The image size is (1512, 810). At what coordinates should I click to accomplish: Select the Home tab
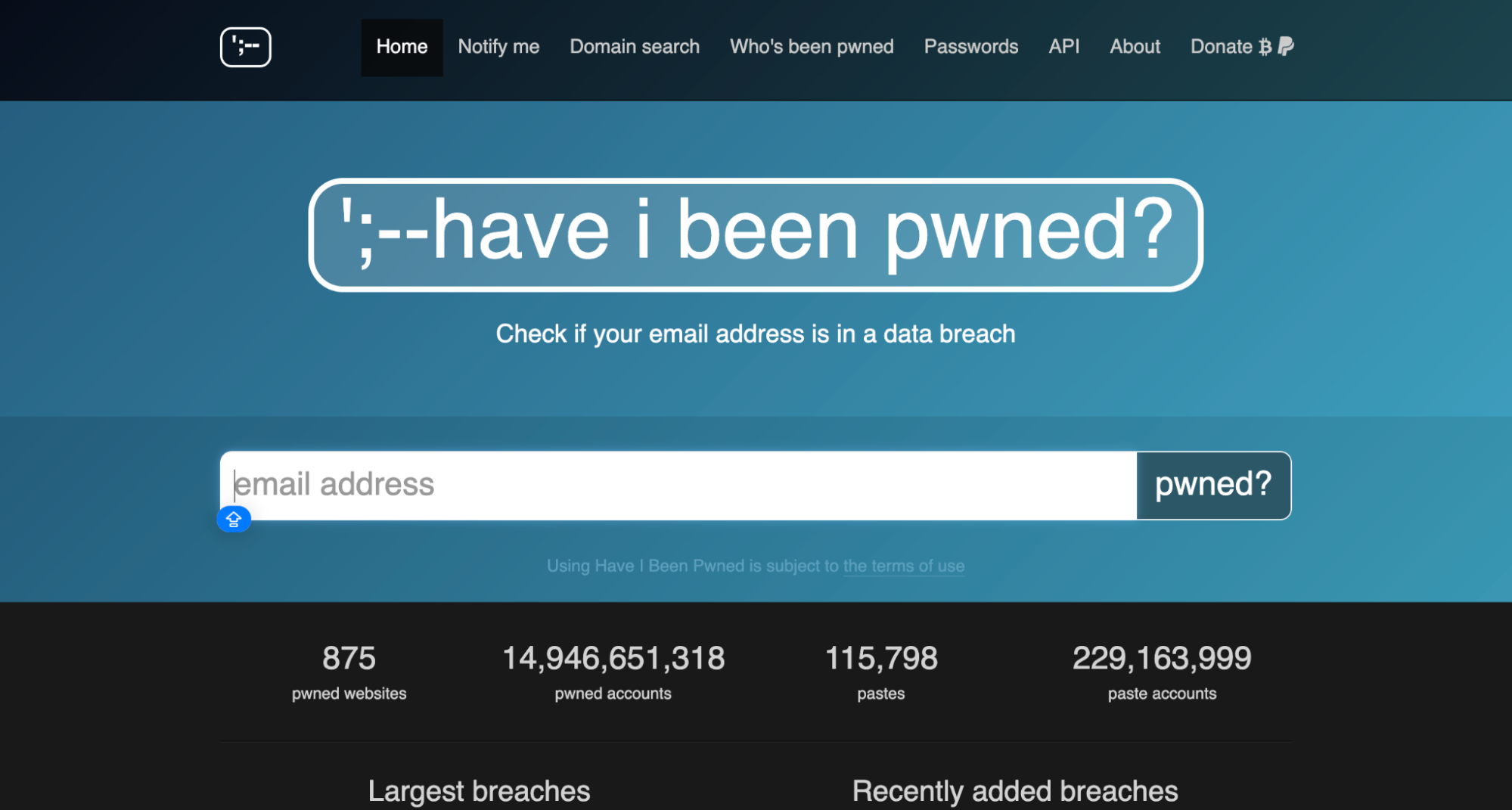[x=402, y=47]
